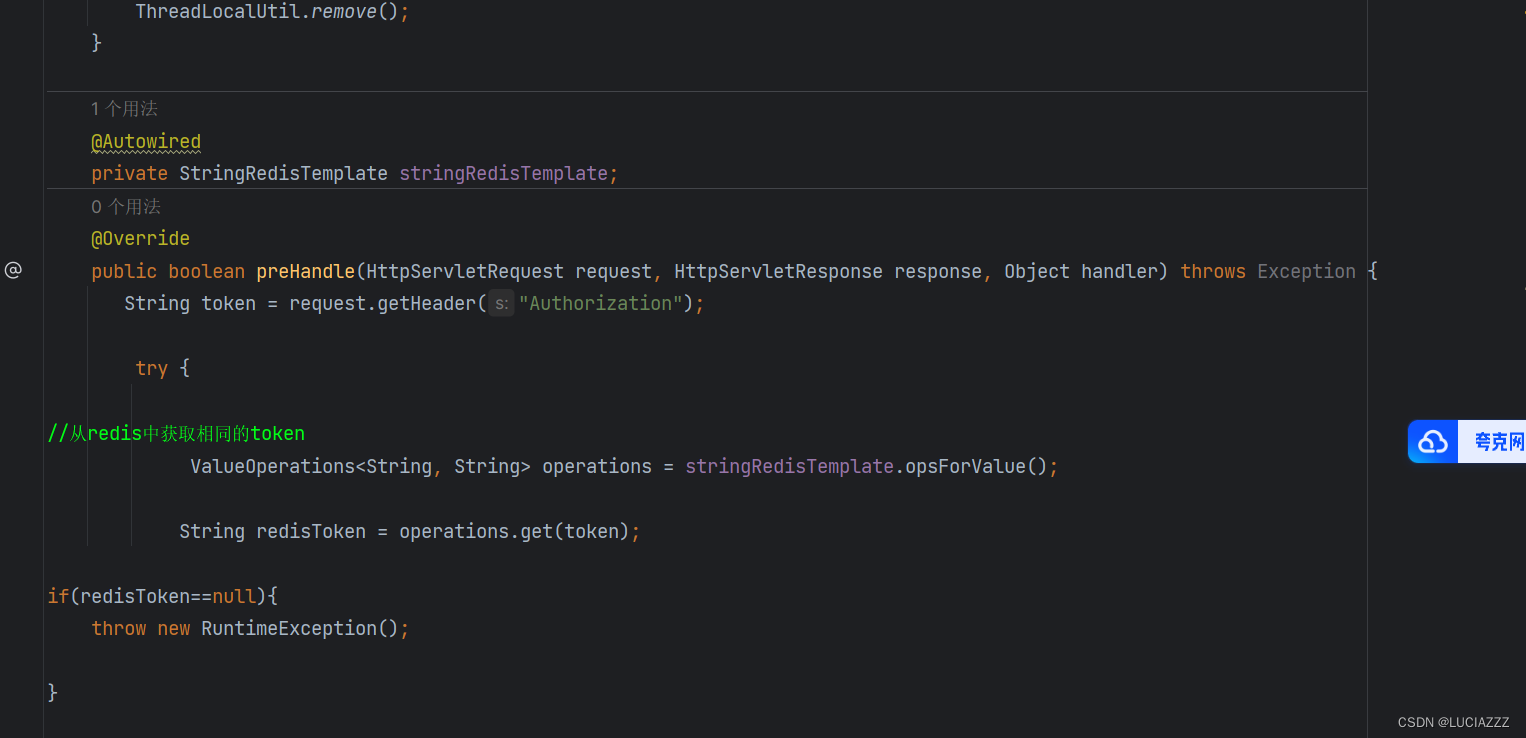Click the green redis token comment line
1526x738 pixels.
coord(176,433)
